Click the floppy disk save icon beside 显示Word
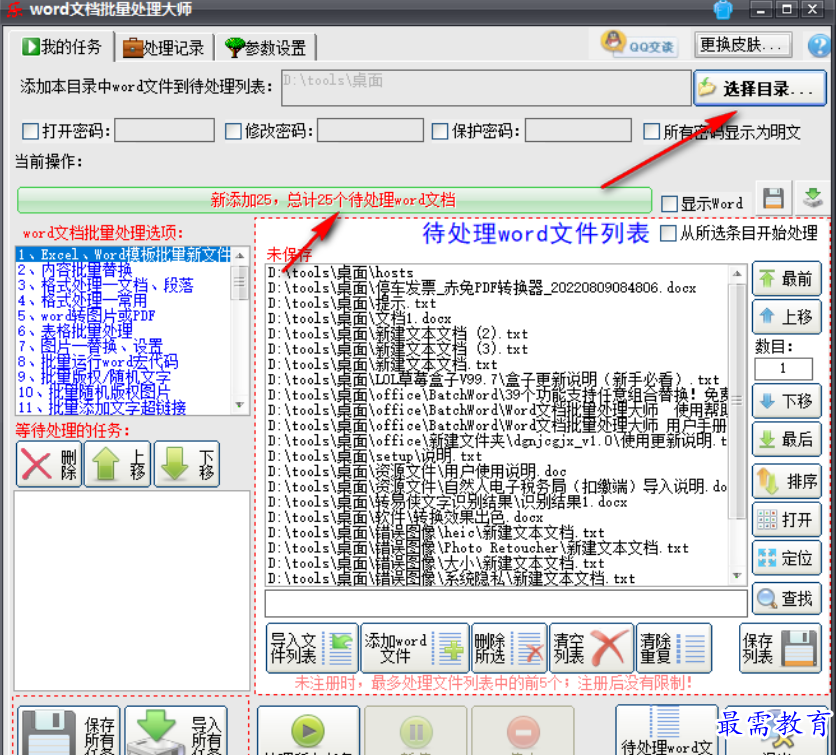 [x=773, y=198]
